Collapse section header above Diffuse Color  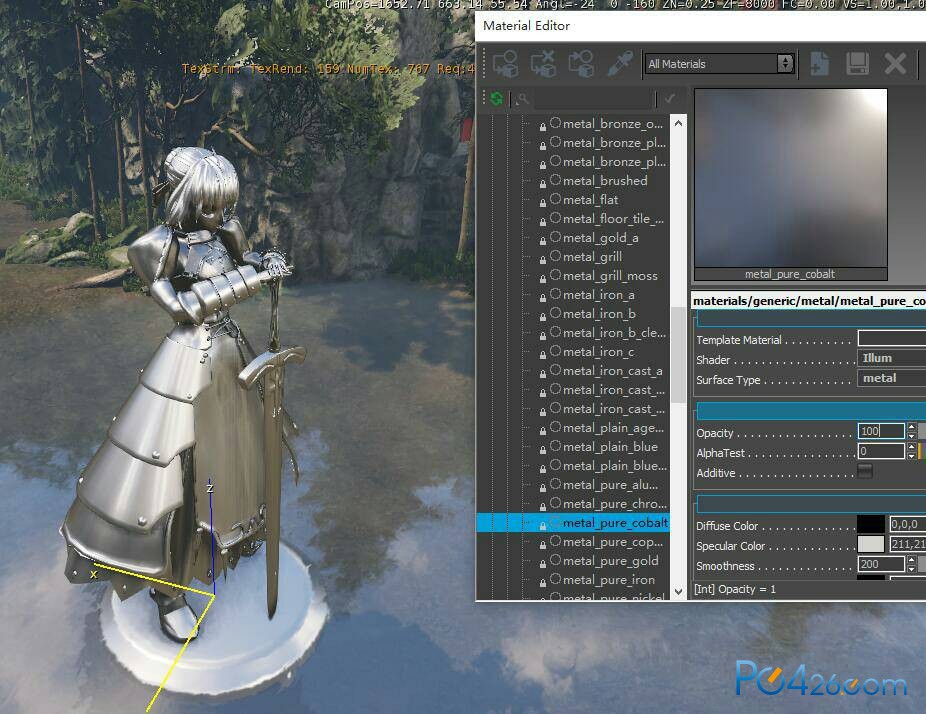tap(811, 504)
